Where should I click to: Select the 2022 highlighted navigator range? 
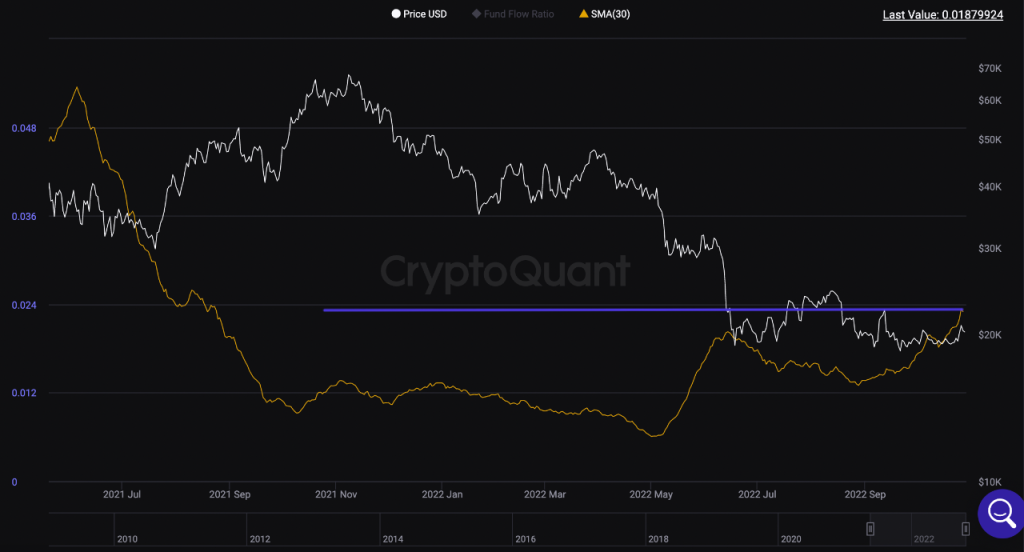pyautogui.click(x=918, y=529)
